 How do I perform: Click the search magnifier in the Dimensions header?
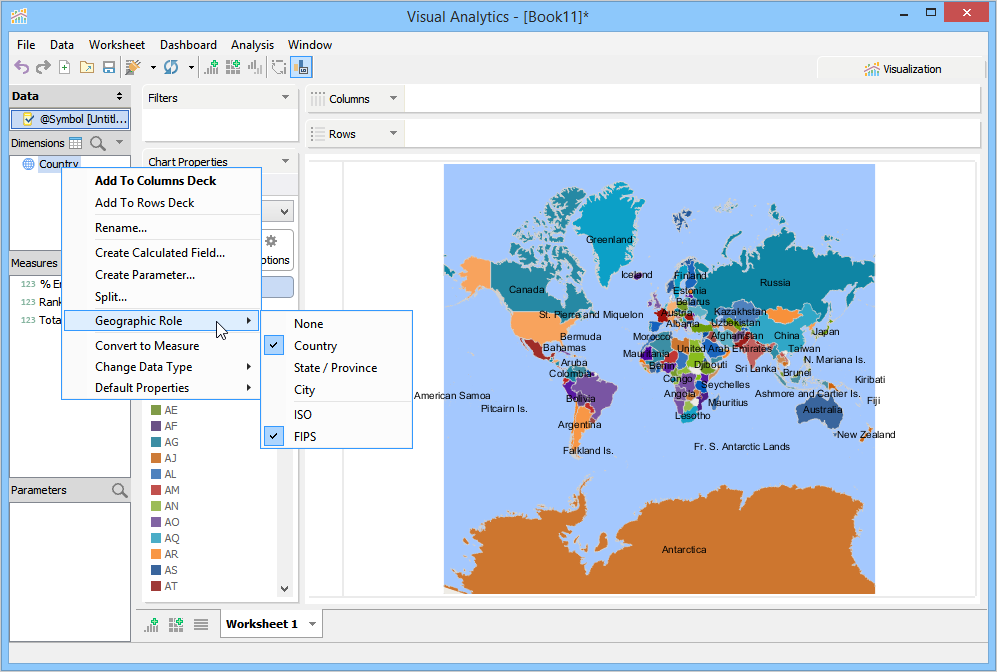click(x=97, y=143)
